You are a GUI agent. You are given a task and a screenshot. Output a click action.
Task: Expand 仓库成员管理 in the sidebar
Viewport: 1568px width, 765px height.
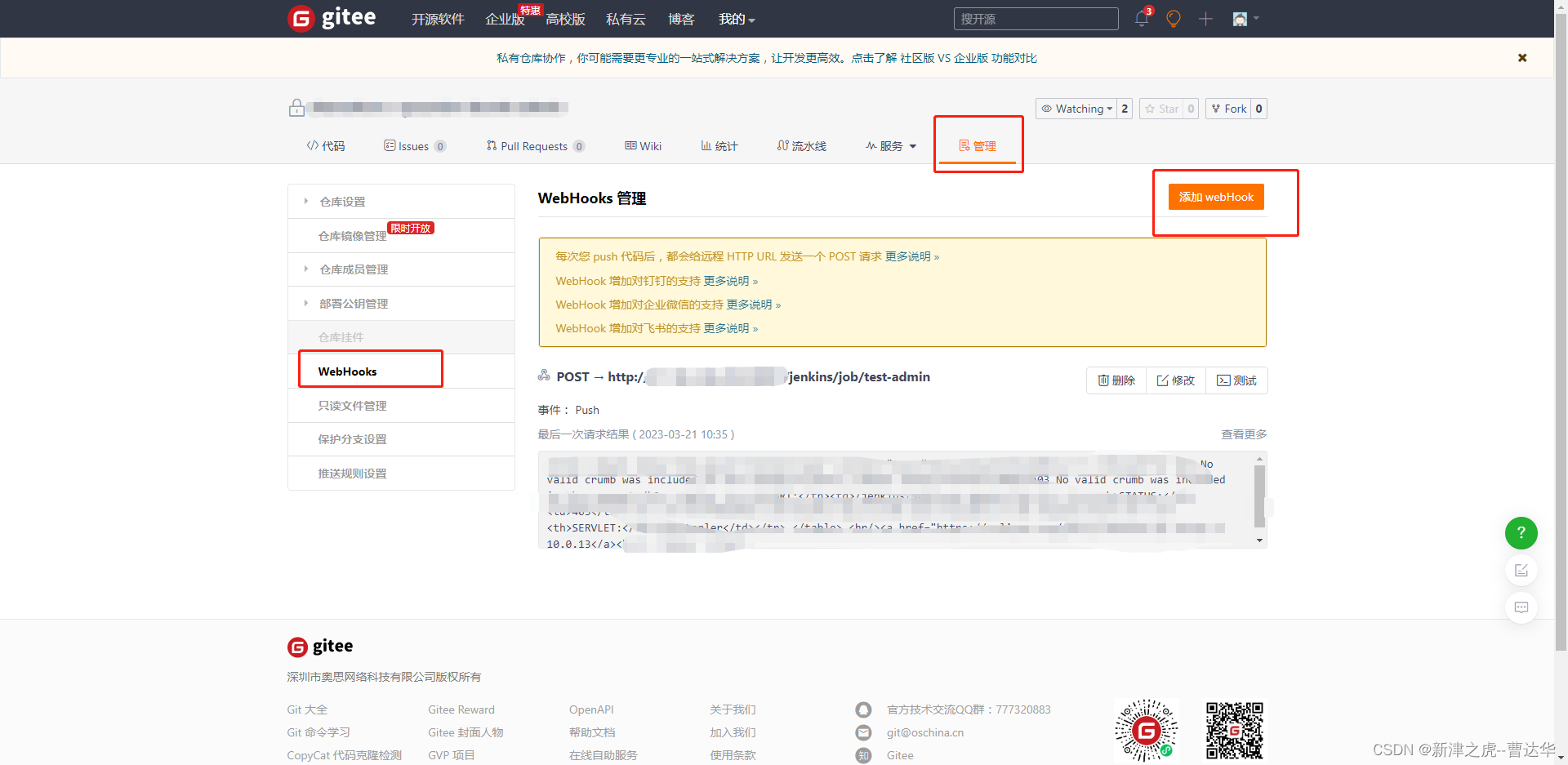[x=401, y=269]
